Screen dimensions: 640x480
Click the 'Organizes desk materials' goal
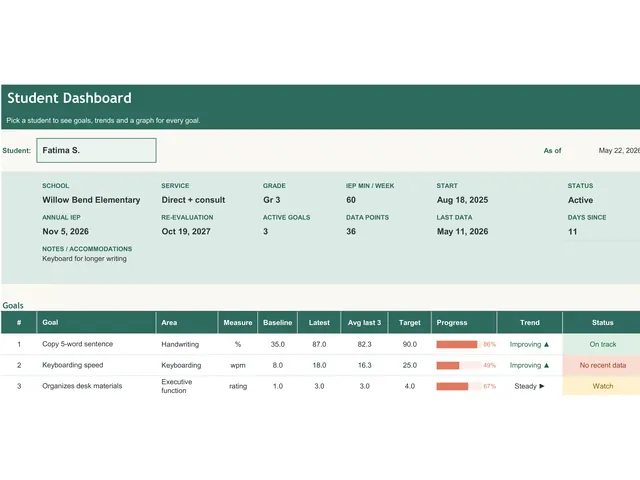[82, 386]
